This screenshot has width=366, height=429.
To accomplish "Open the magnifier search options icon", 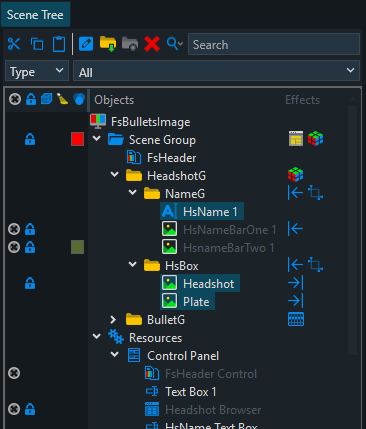I will coord(175,44).
